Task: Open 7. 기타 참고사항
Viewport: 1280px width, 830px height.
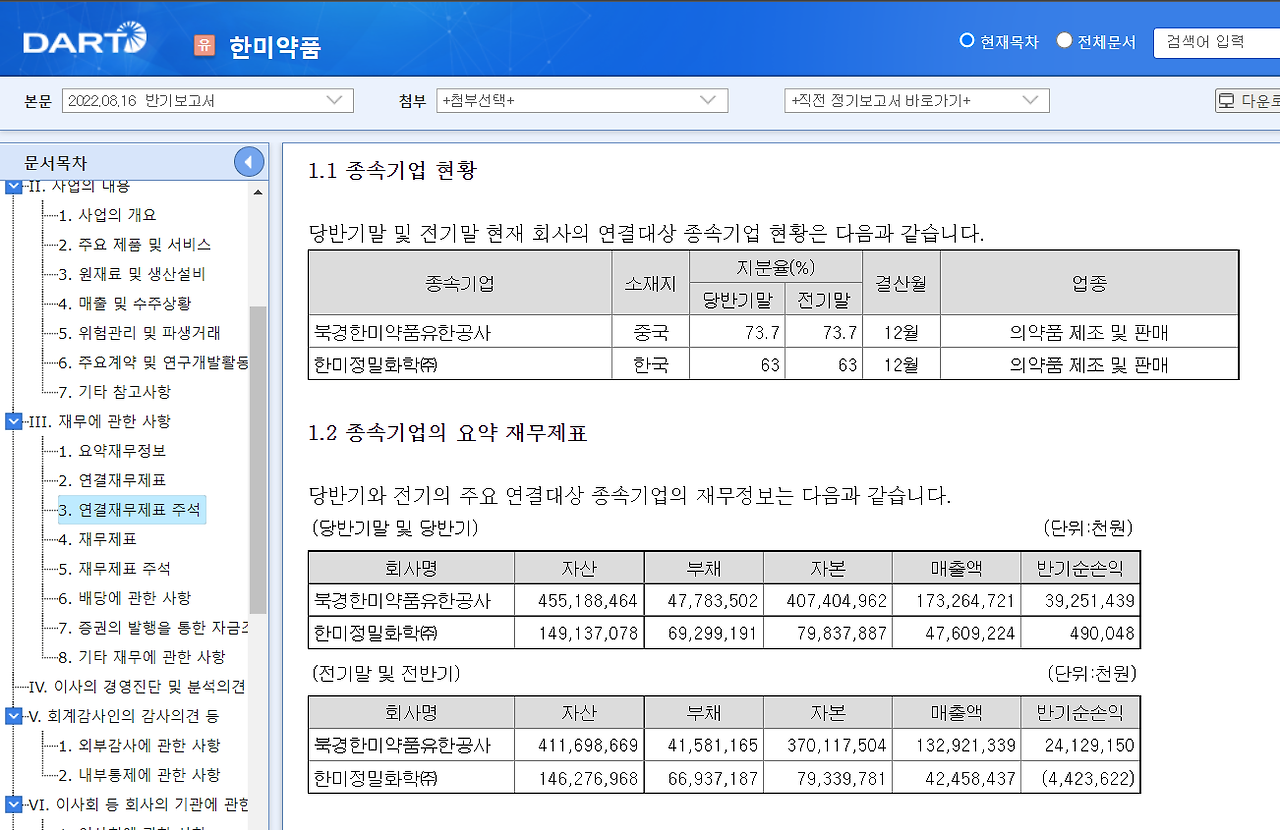Action: coord(114,392)
